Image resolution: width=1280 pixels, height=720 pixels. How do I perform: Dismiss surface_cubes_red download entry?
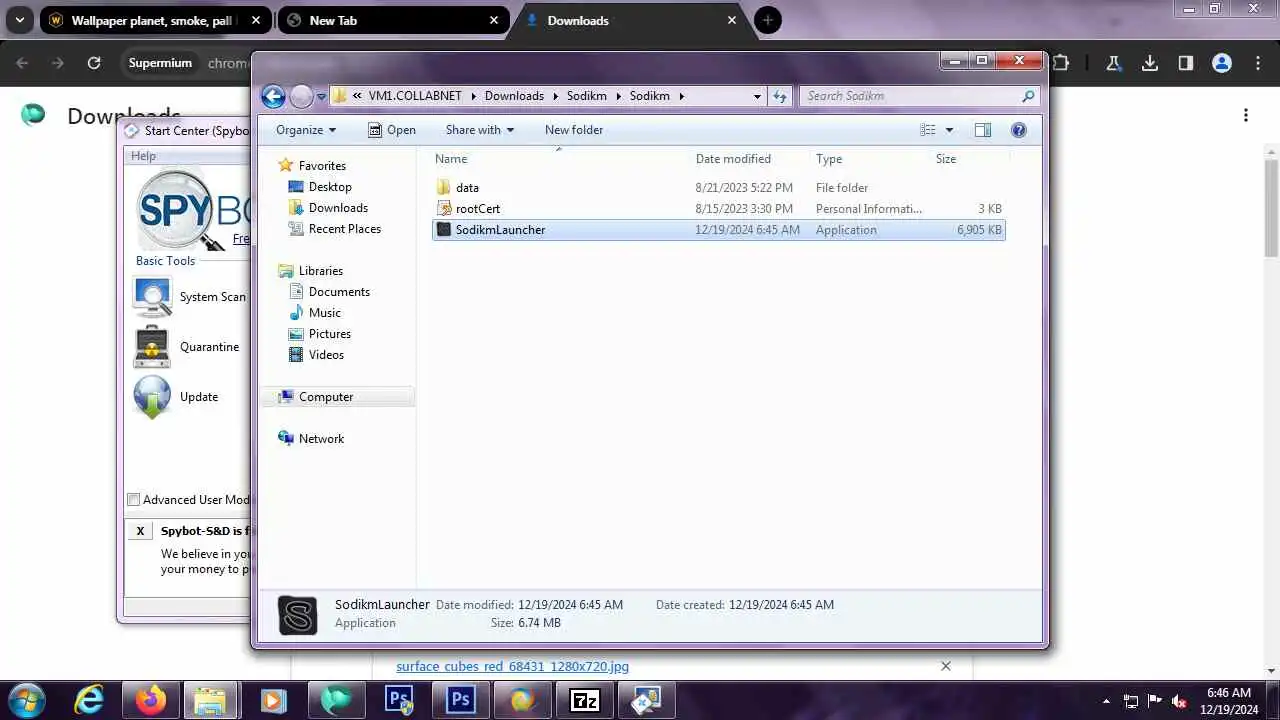tap(946, 666)
